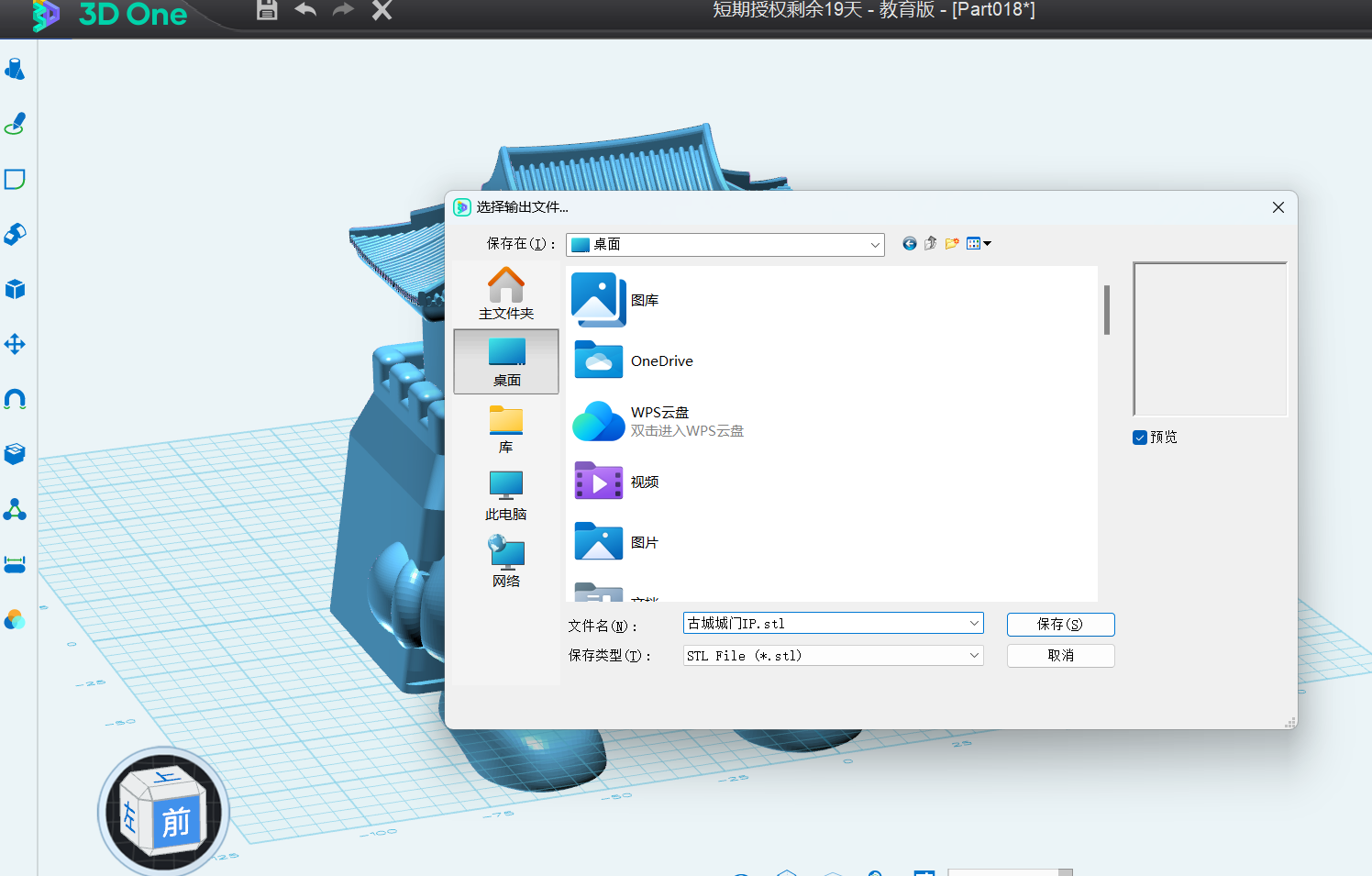Viewport: 1372px width, 876px height.
Task: Open the feature modeling extrude tool
Action: pos(15,234)
